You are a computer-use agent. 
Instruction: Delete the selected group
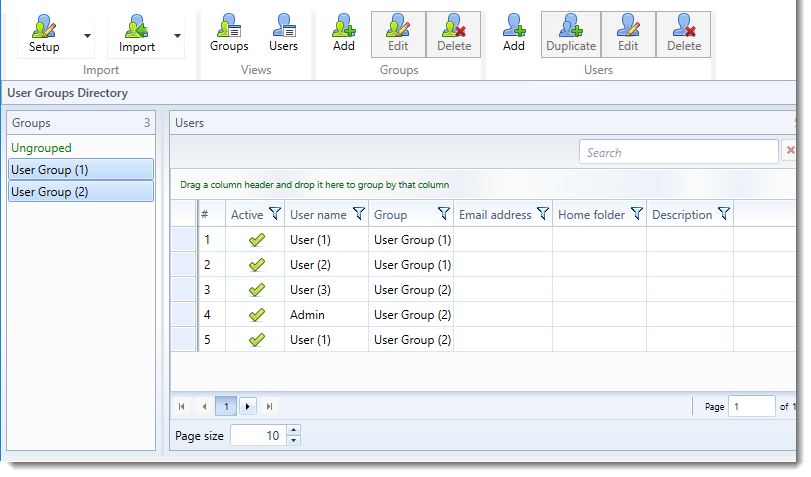[x=453, y=34]
